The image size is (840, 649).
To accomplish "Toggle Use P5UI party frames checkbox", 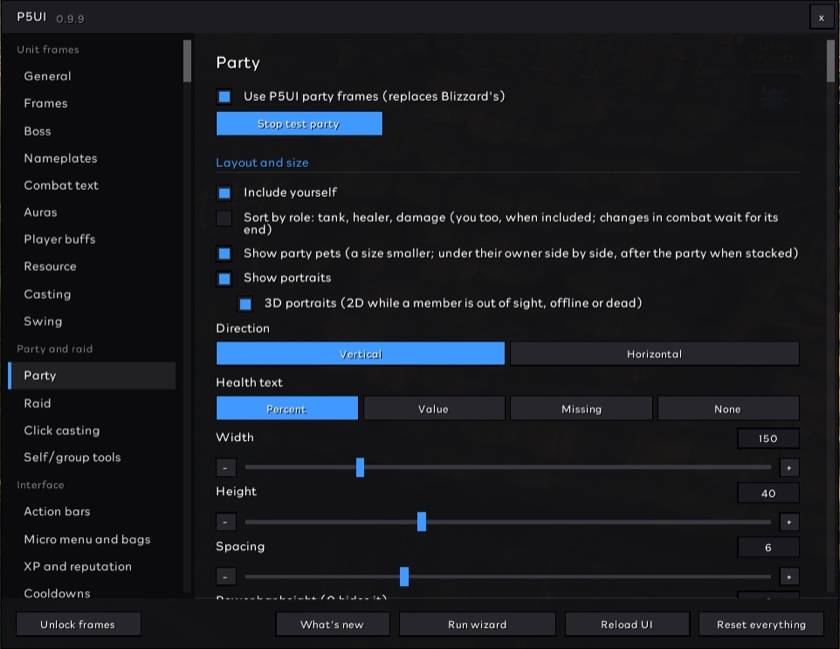I will click(224, 96).
